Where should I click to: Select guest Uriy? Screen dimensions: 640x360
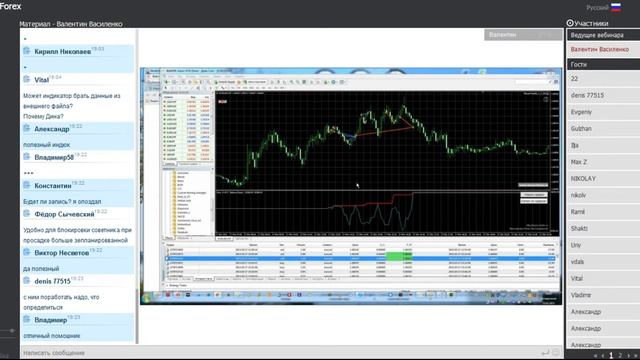(603, 245)
